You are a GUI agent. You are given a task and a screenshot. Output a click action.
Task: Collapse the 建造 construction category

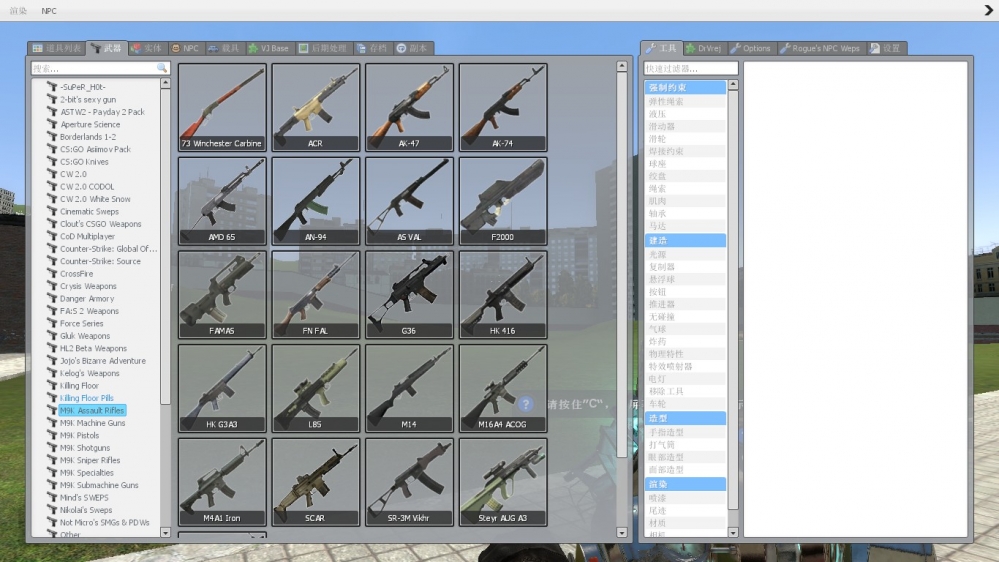click(685, 240)
